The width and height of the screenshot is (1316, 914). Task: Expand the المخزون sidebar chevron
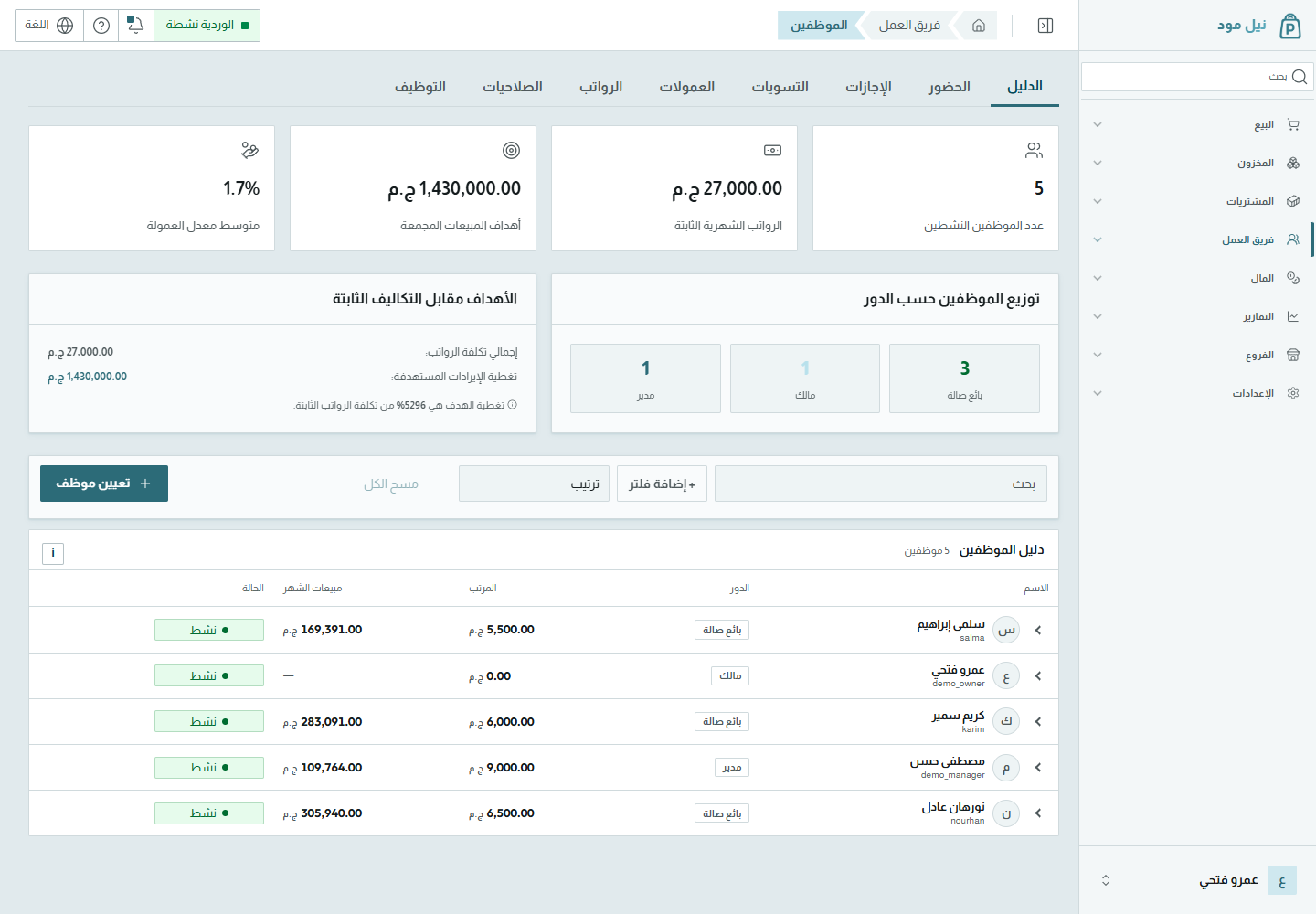[1098, 163]
